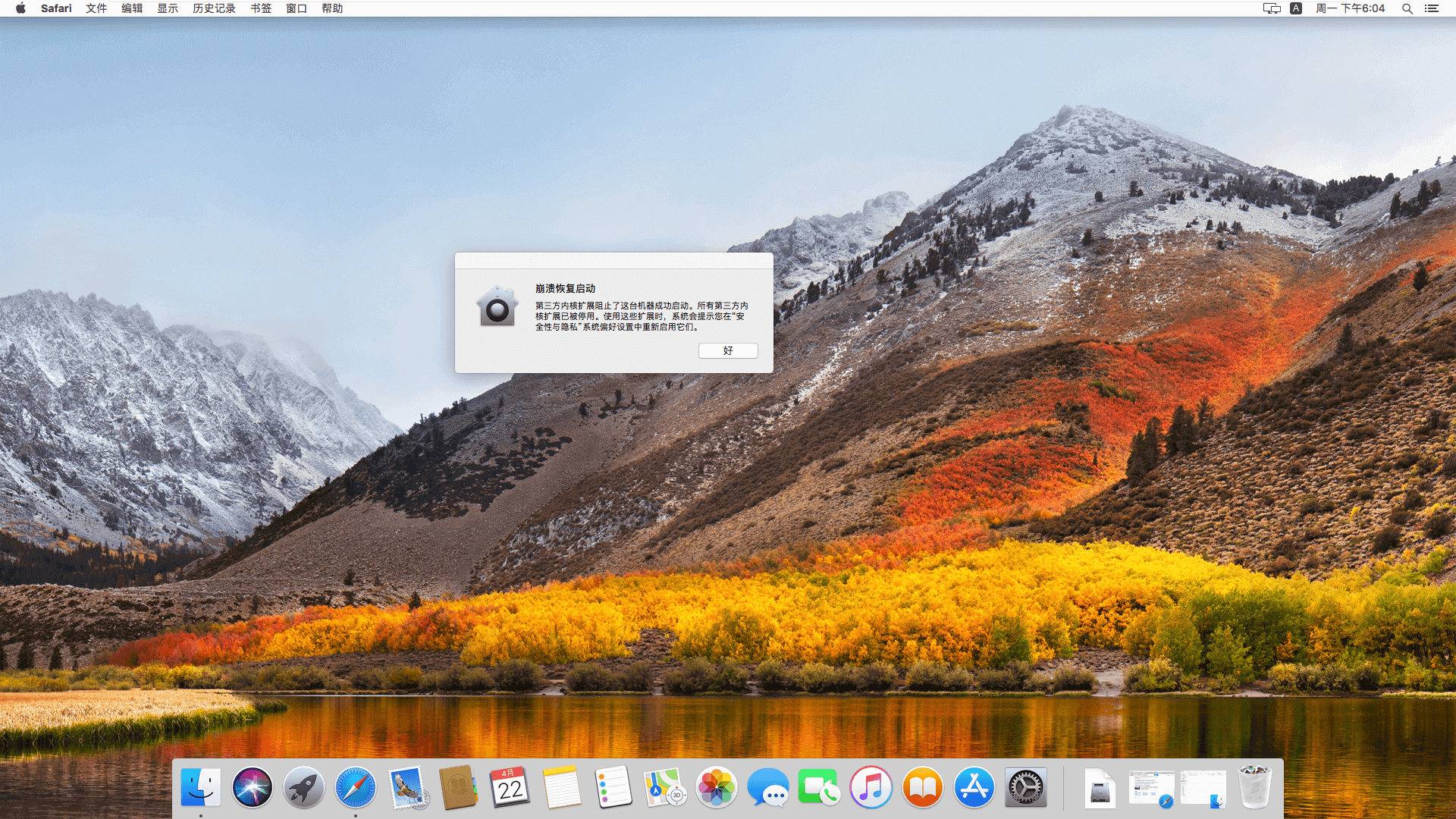Open Maps app in dock

coord(664,787)
